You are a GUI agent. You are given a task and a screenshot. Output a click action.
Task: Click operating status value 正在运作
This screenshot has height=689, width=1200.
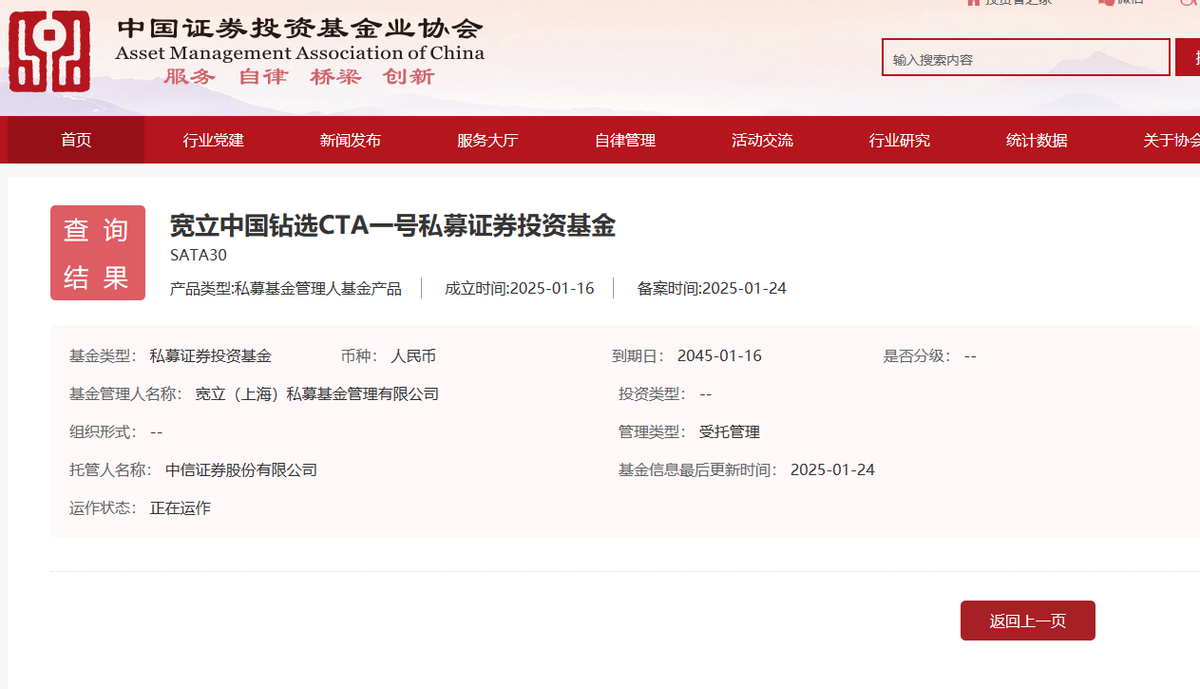coord(180,508)
